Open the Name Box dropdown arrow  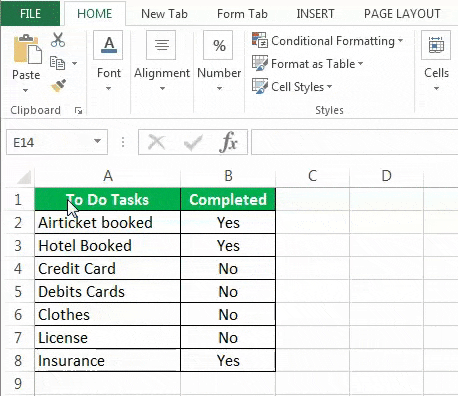tap(97, 141)
